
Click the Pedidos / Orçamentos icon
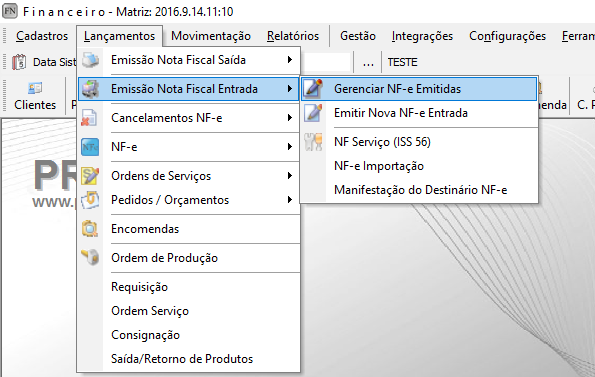90,200
